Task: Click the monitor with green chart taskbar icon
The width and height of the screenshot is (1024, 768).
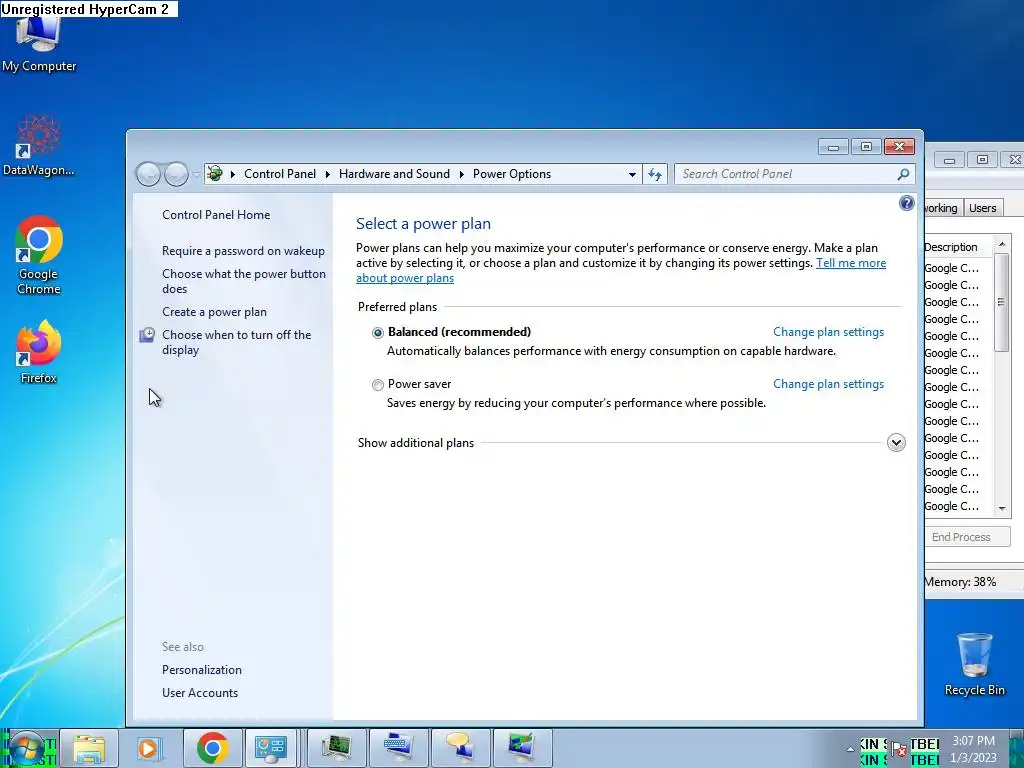Action: [522, 748]
